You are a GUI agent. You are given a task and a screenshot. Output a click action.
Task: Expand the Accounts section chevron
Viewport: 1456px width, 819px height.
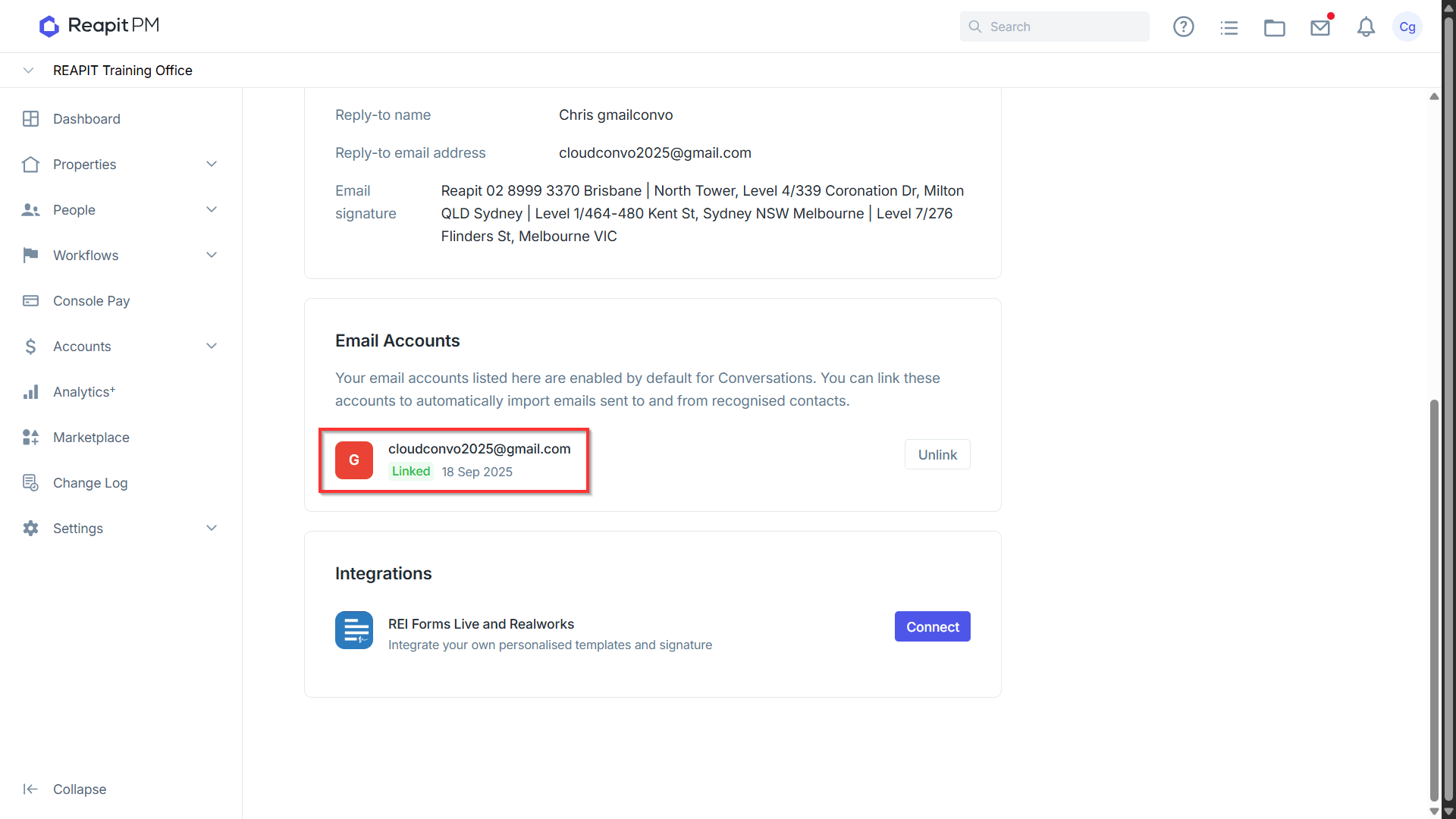coord(212,346)
